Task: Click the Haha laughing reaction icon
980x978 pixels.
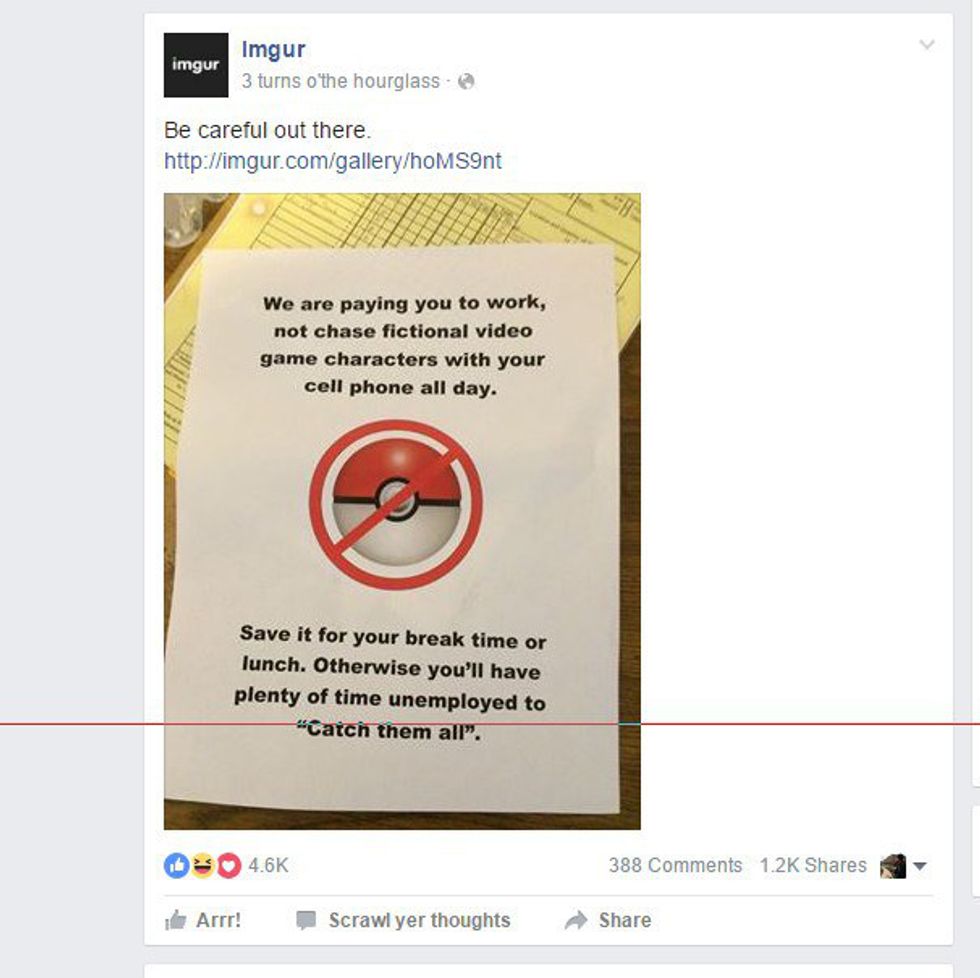Action: pos(202,866)
